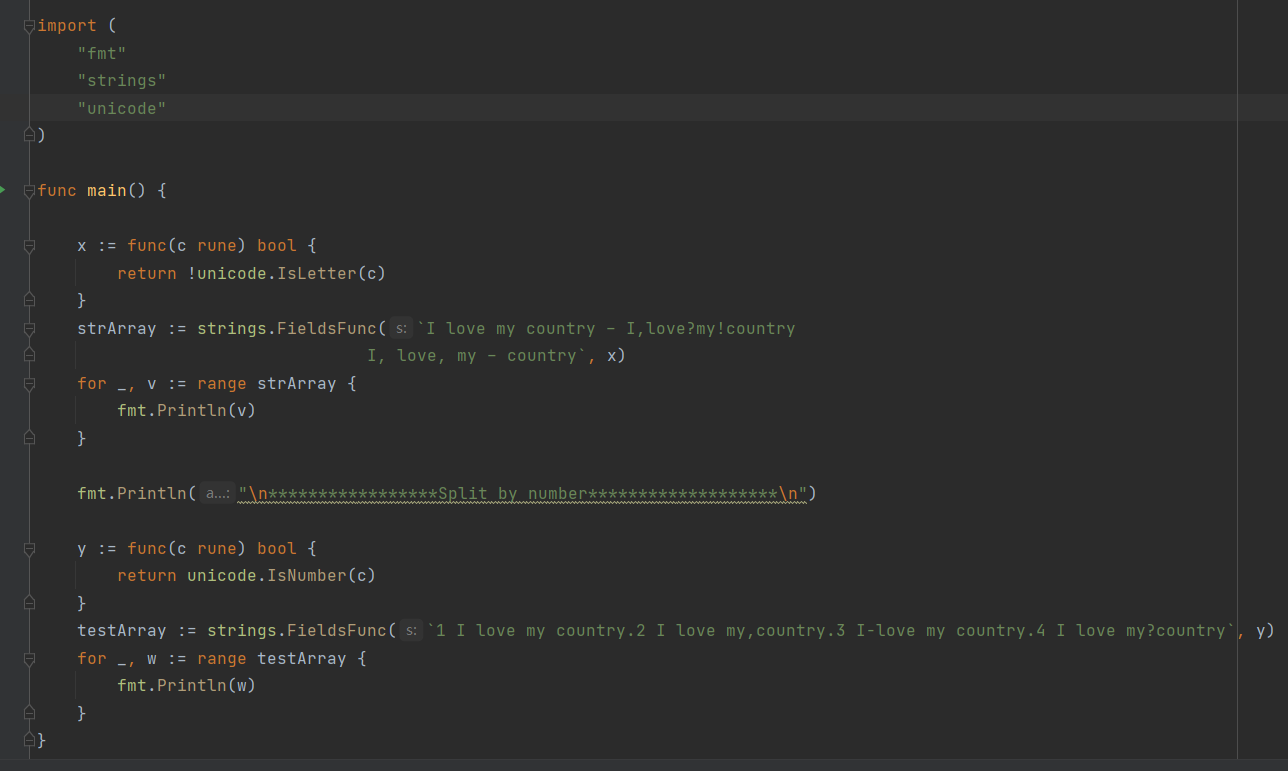The width and height of the screenshot is (1288, 771).
Task: Click the s: parameter hint in first FieldsFunc
Action: (x=401, y=328)
